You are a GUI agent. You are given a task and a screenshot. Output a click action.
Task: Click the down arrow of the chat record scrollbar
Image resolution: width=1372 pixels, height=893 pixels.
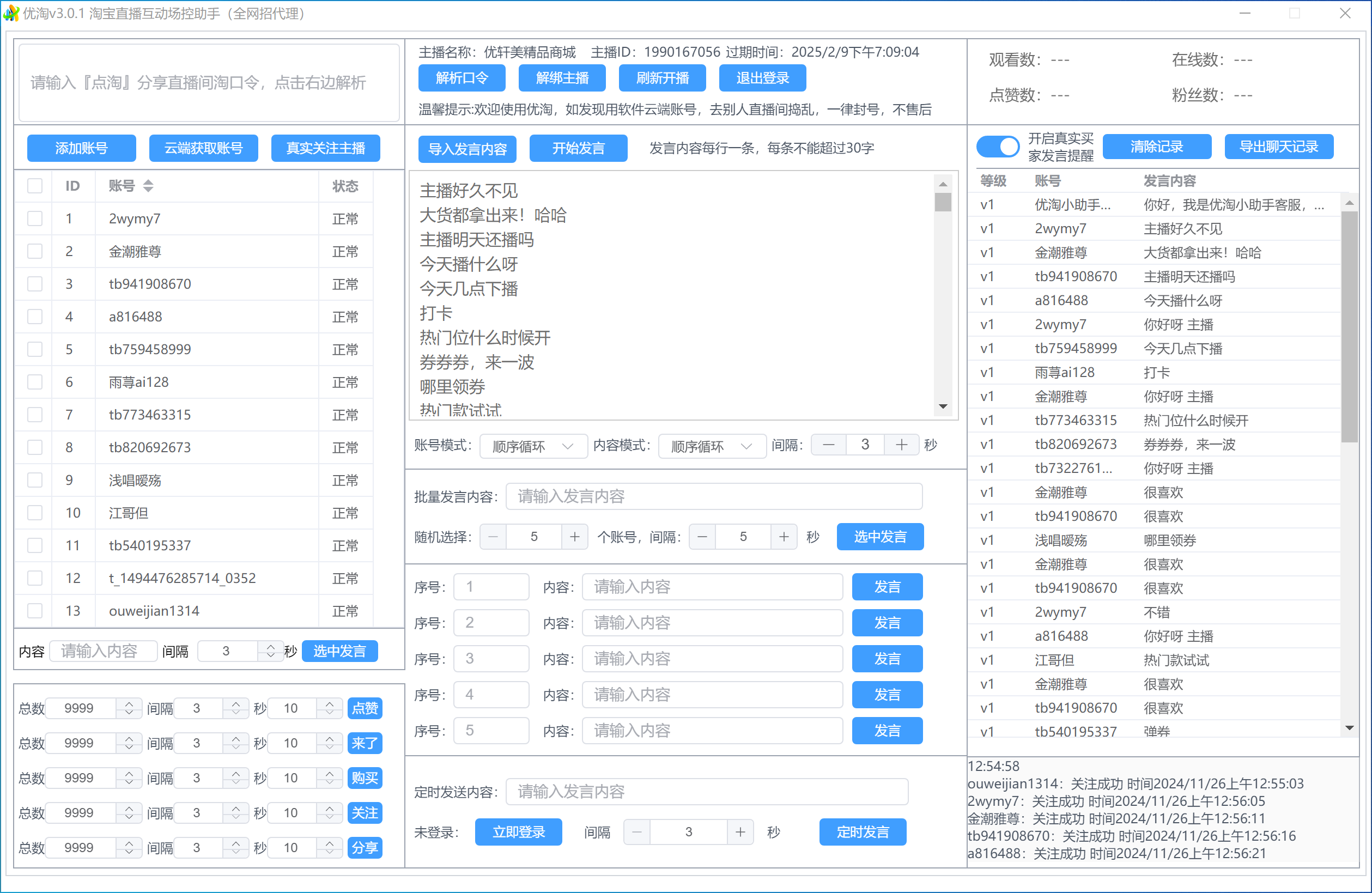[1350, 727]
